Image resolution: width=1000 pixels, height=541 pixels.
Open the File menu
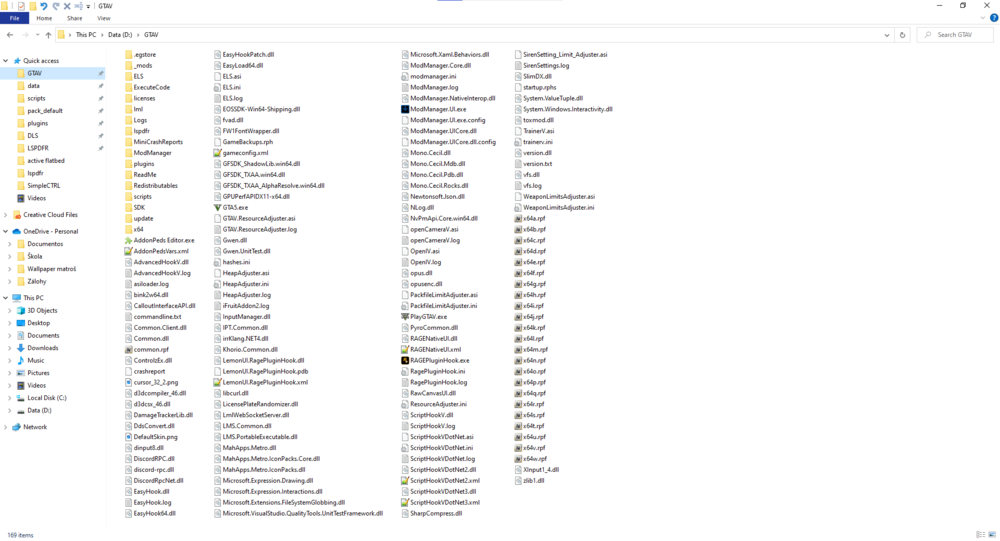click(15, 18)
